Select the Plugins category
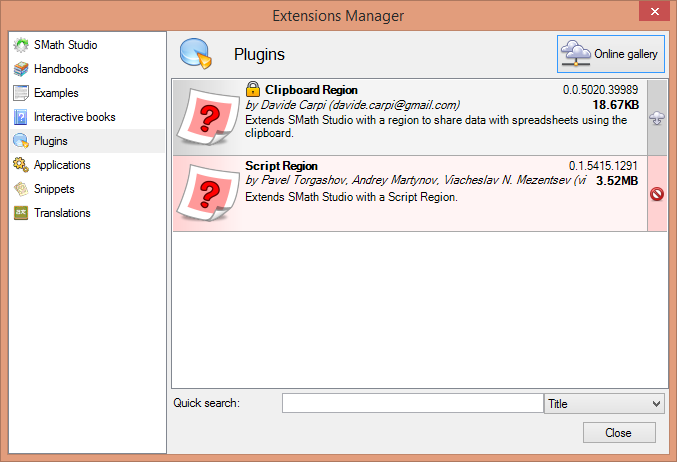Viewport: 677px width, 462px height. point(50,141)
